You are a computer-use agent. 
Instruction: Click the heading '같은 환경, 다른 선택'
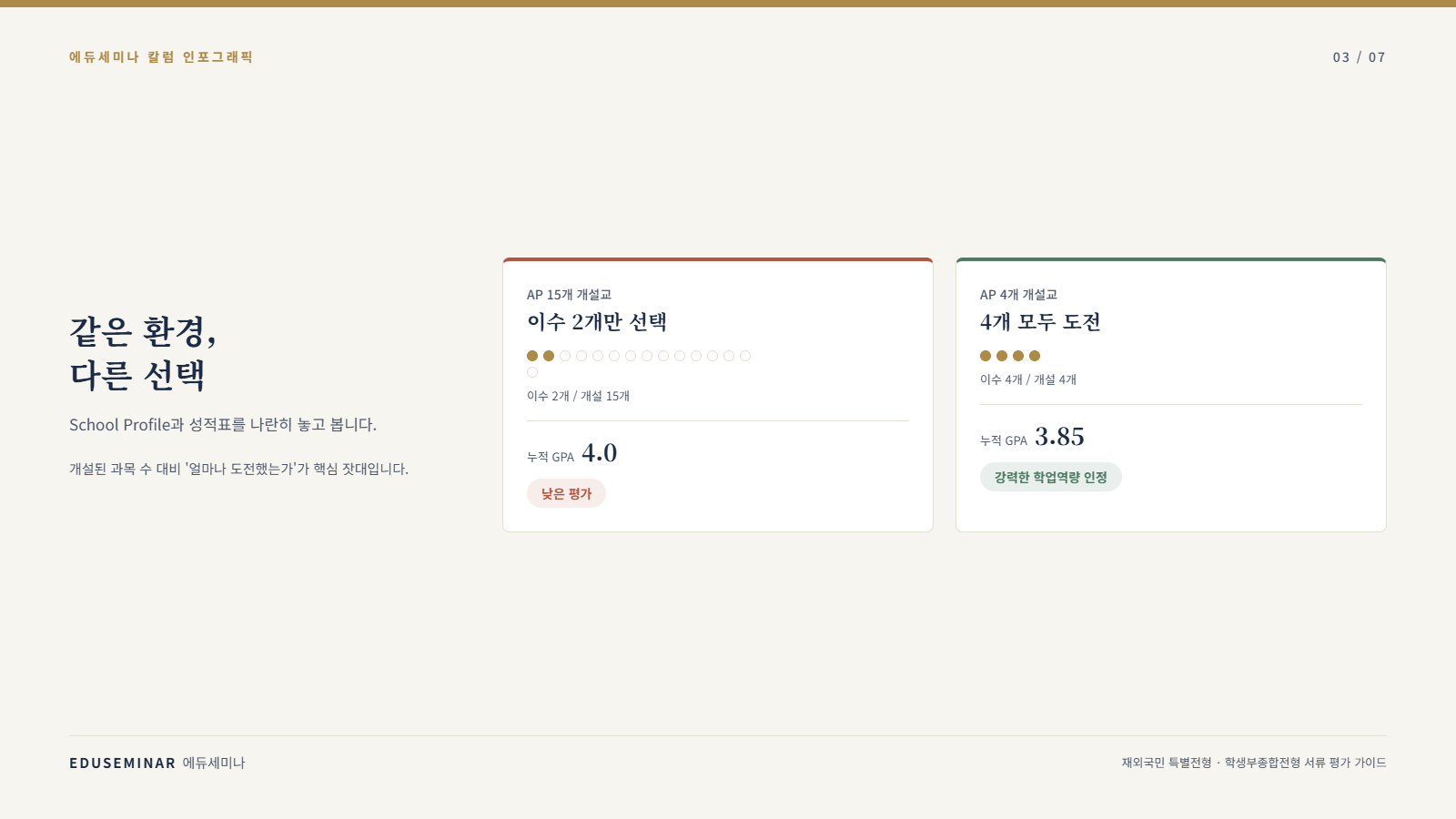pyautogui.click(x=144, y=353)
